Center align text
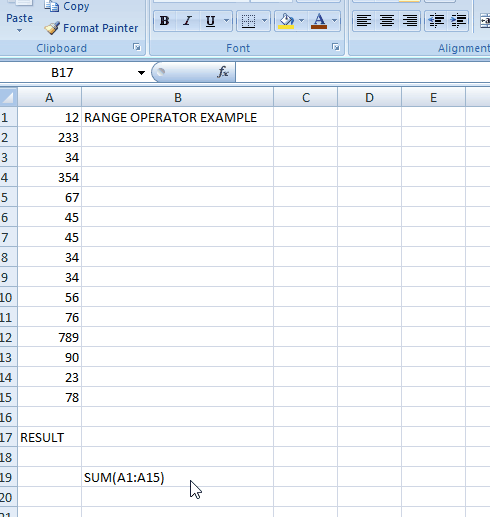The width and height of the screenshot is (490, 517). tap(386, 21)
